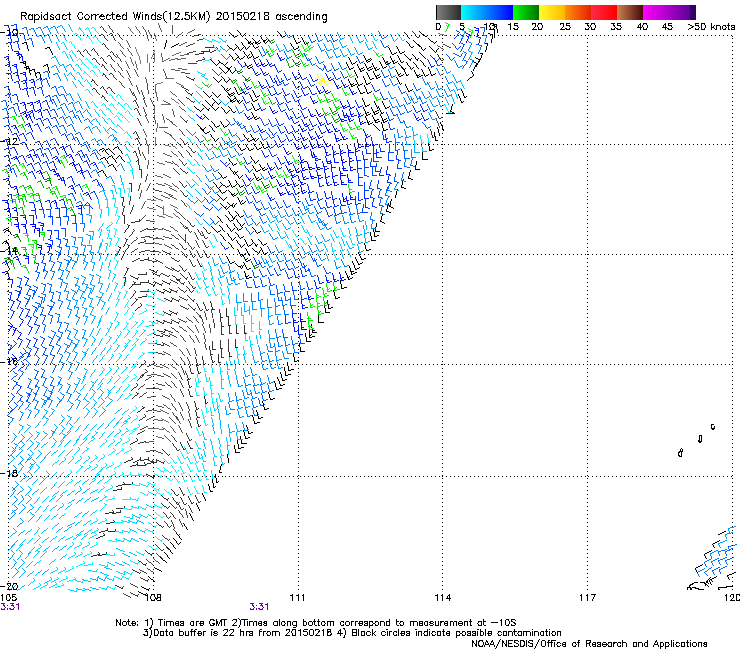Select the latitude label '-20'

point(9,586)
